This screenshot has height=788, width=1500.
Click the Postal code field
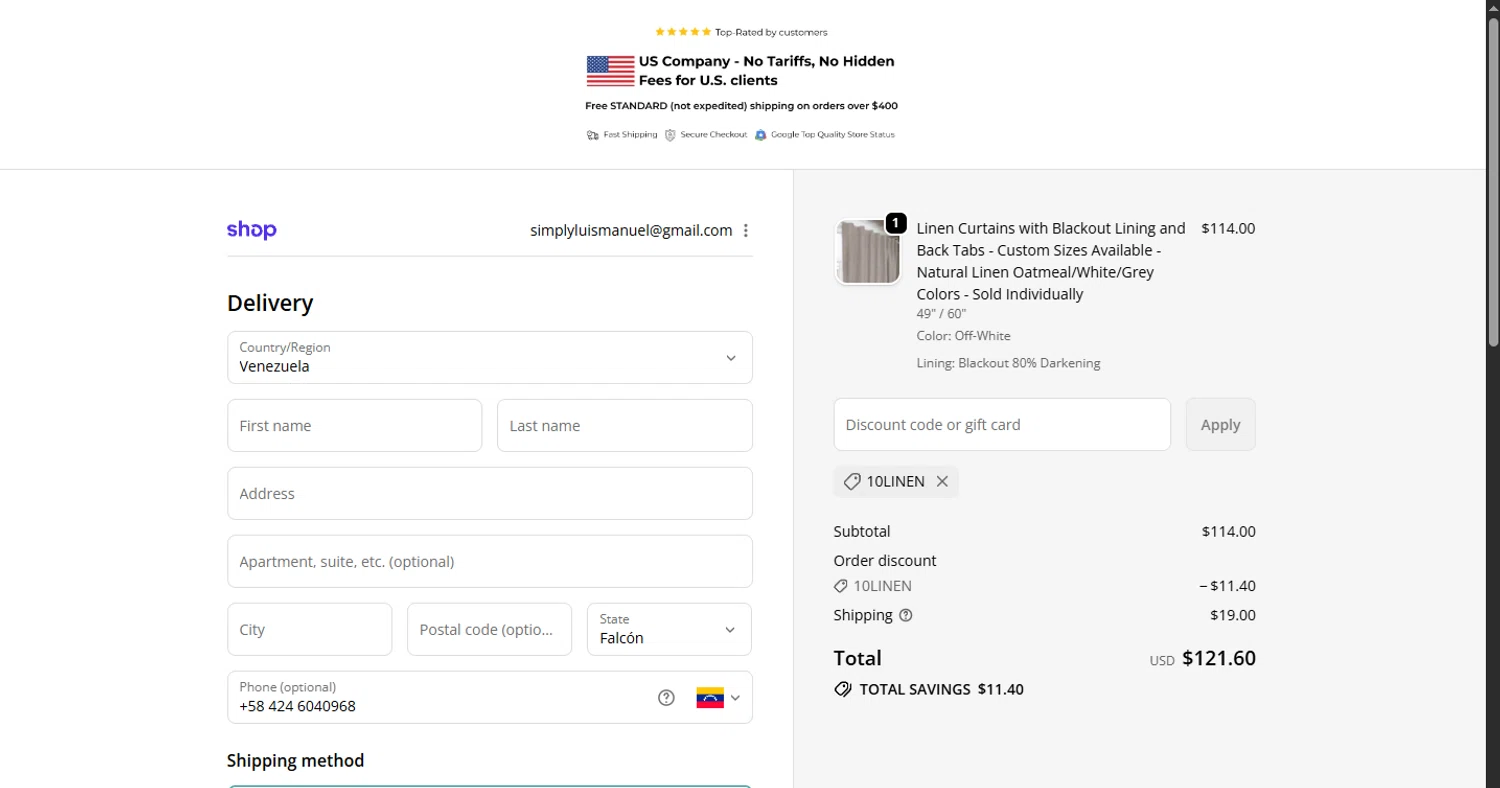490,629
